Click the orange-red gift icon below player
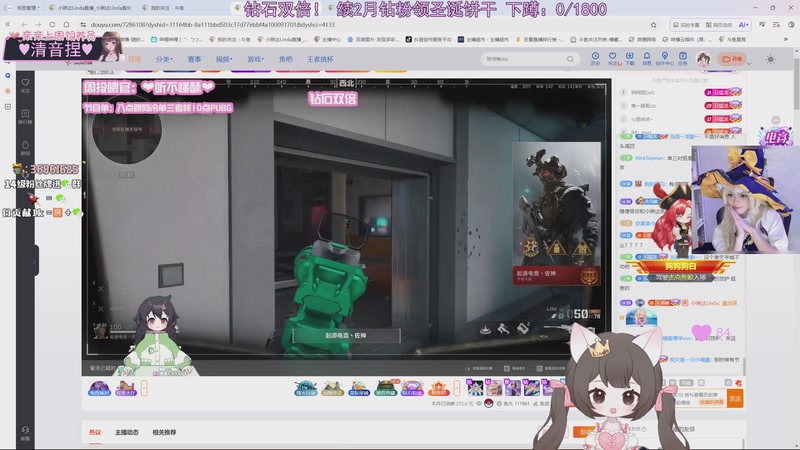 [x=438, y=388]
